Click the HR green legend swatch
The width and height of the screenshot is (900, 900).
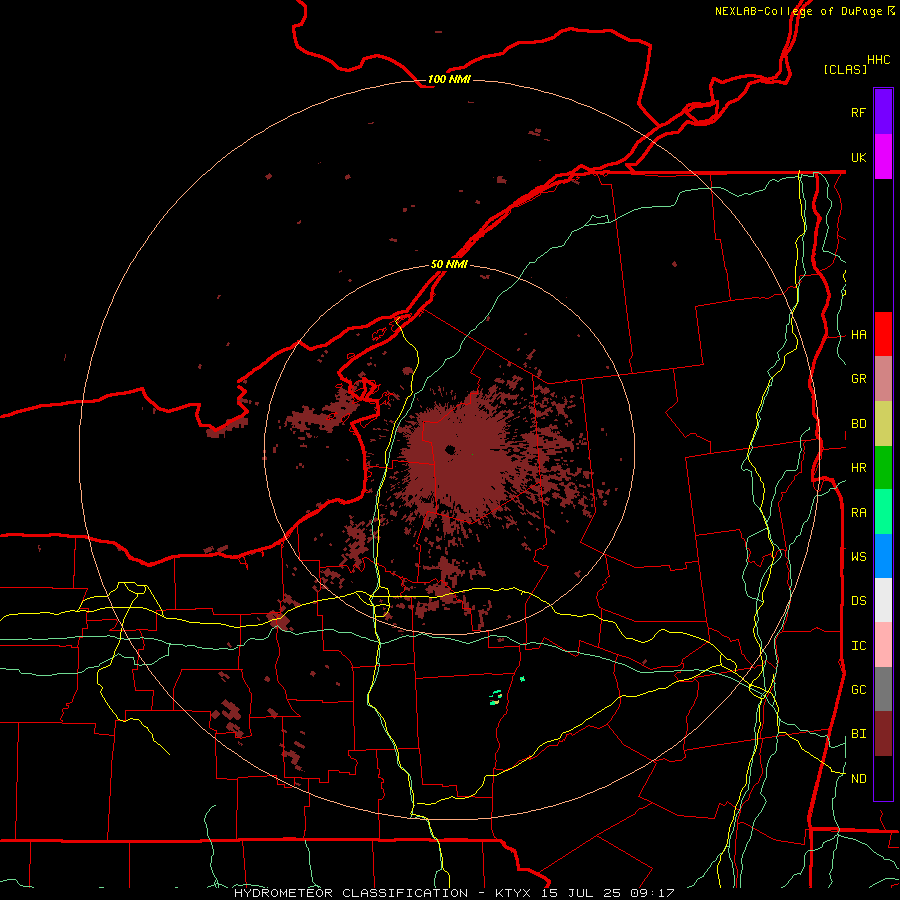point(883,468)
